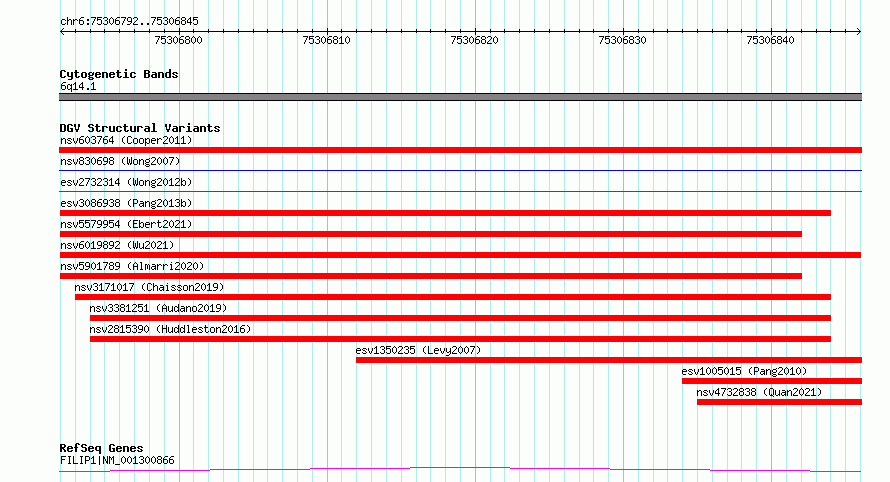Open the RefSeq Genes track title

tap(102, 448)
